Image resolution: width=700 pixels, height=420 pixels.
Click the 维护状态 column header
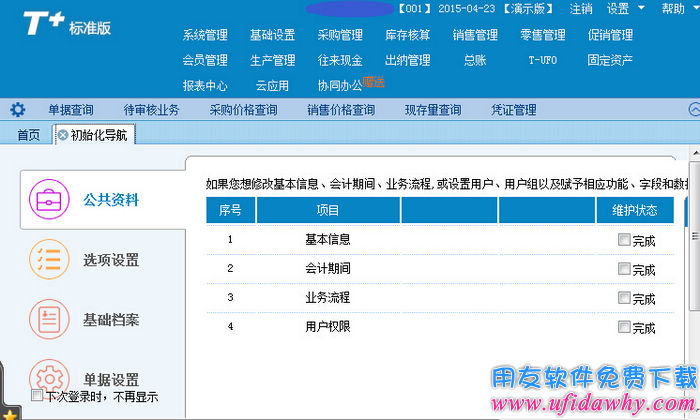click(635, 210)
